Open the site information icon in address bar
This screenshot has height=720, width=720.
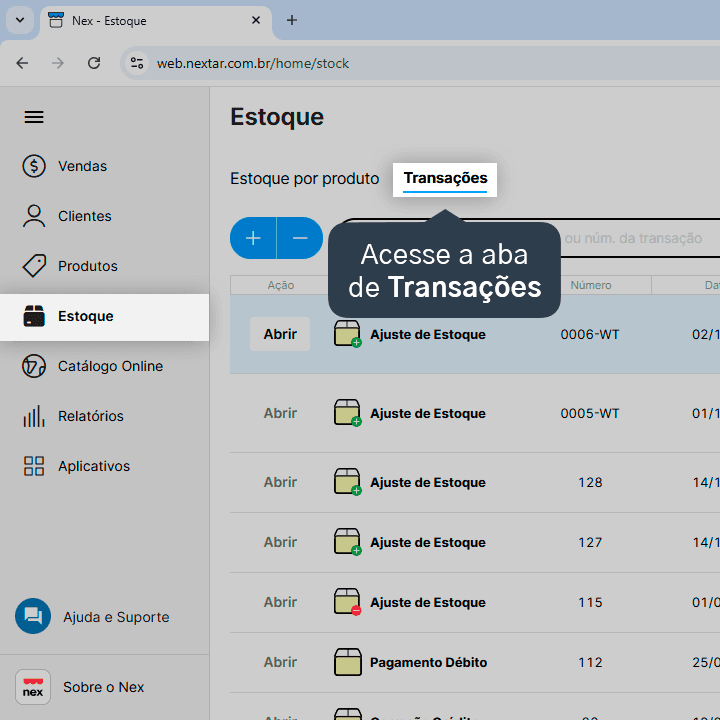pyautogui.click(x=137, y=63)
